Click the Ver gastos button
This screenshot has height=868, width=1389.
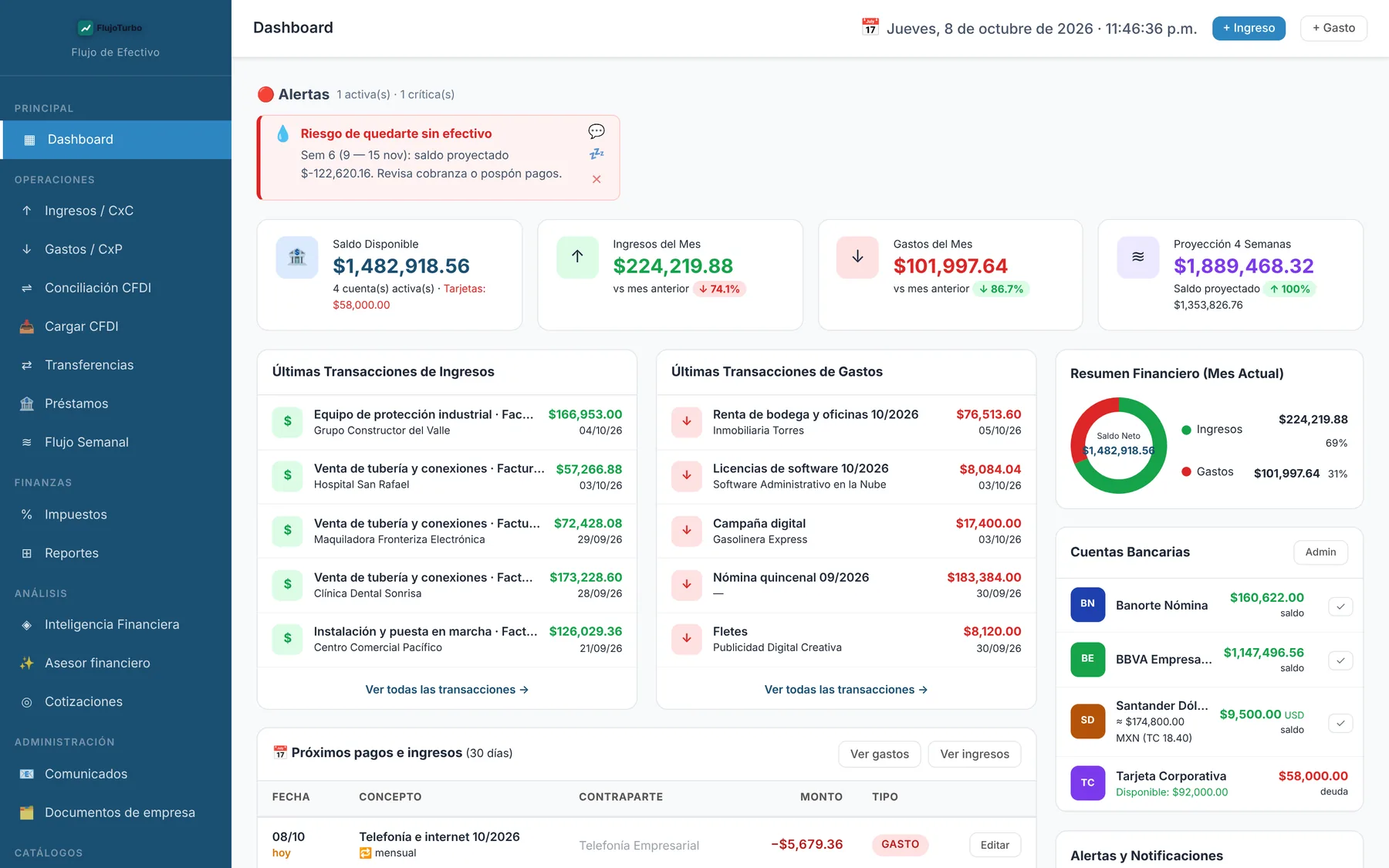[880, 754]
